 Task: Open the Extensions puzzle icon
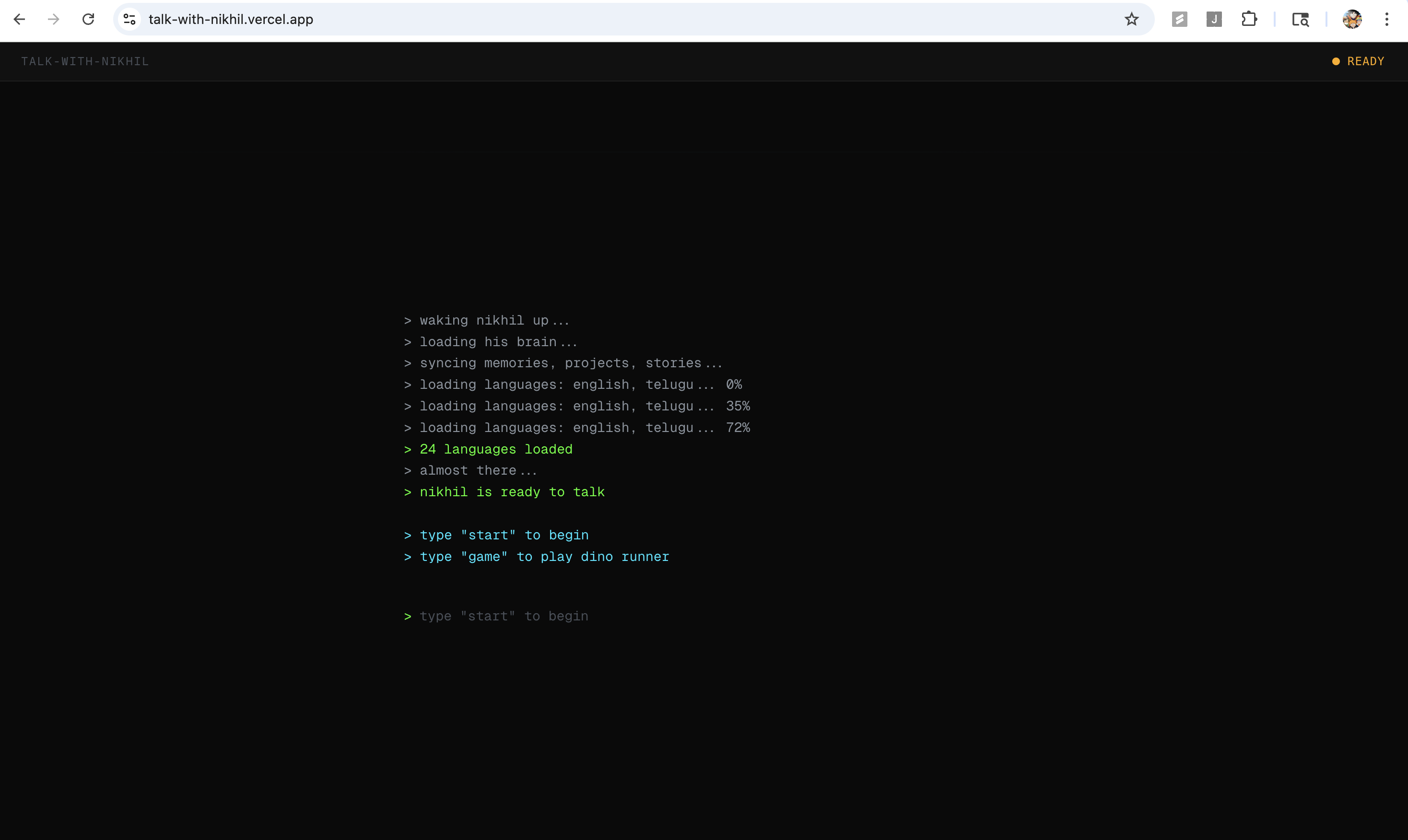[1249, 19]
